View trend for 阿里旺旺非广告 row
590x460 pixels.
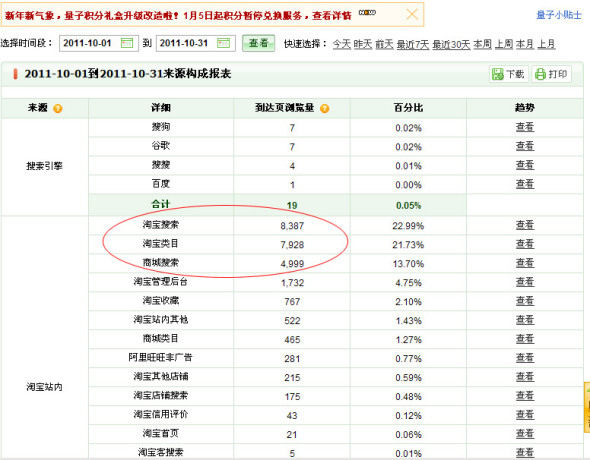525,358
